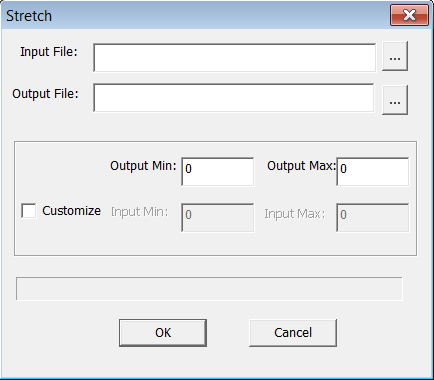Click the empty progress bar
The image size is (434, 380).
tap(209, 289)
